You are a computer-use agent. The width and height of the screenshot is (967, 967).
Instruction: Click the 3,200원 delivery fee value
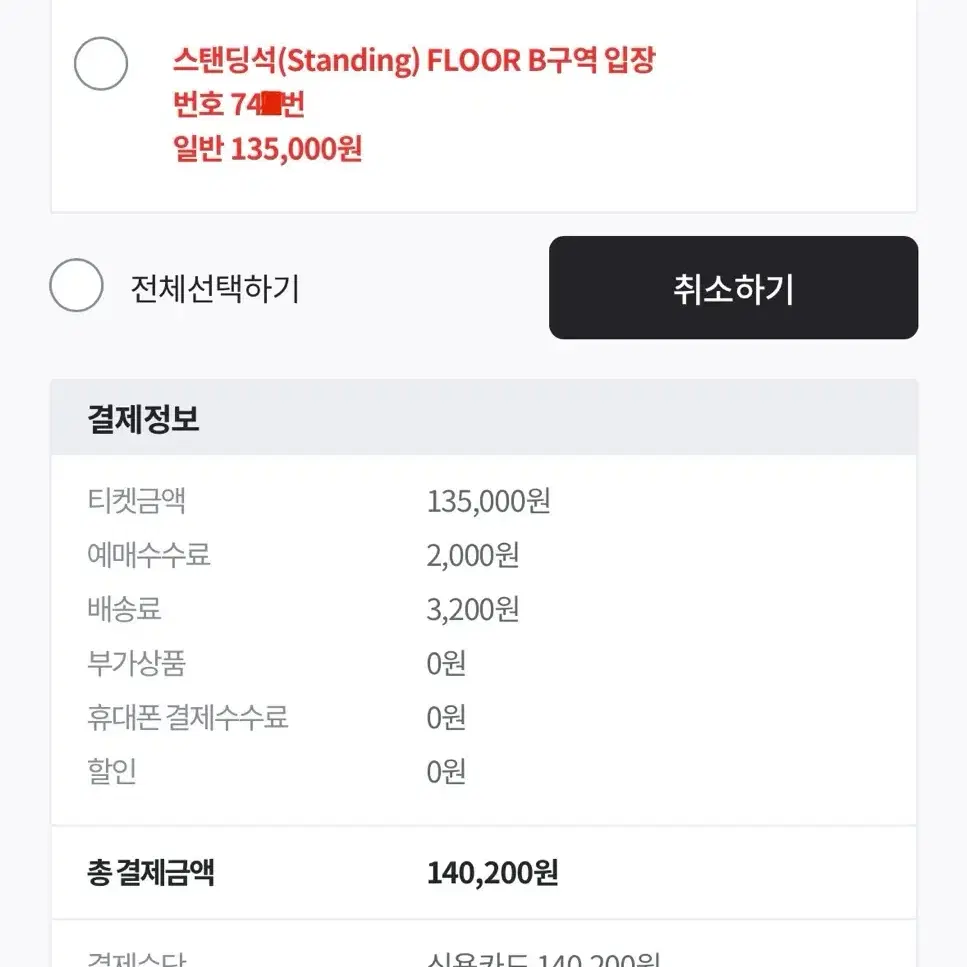(472, 609)
